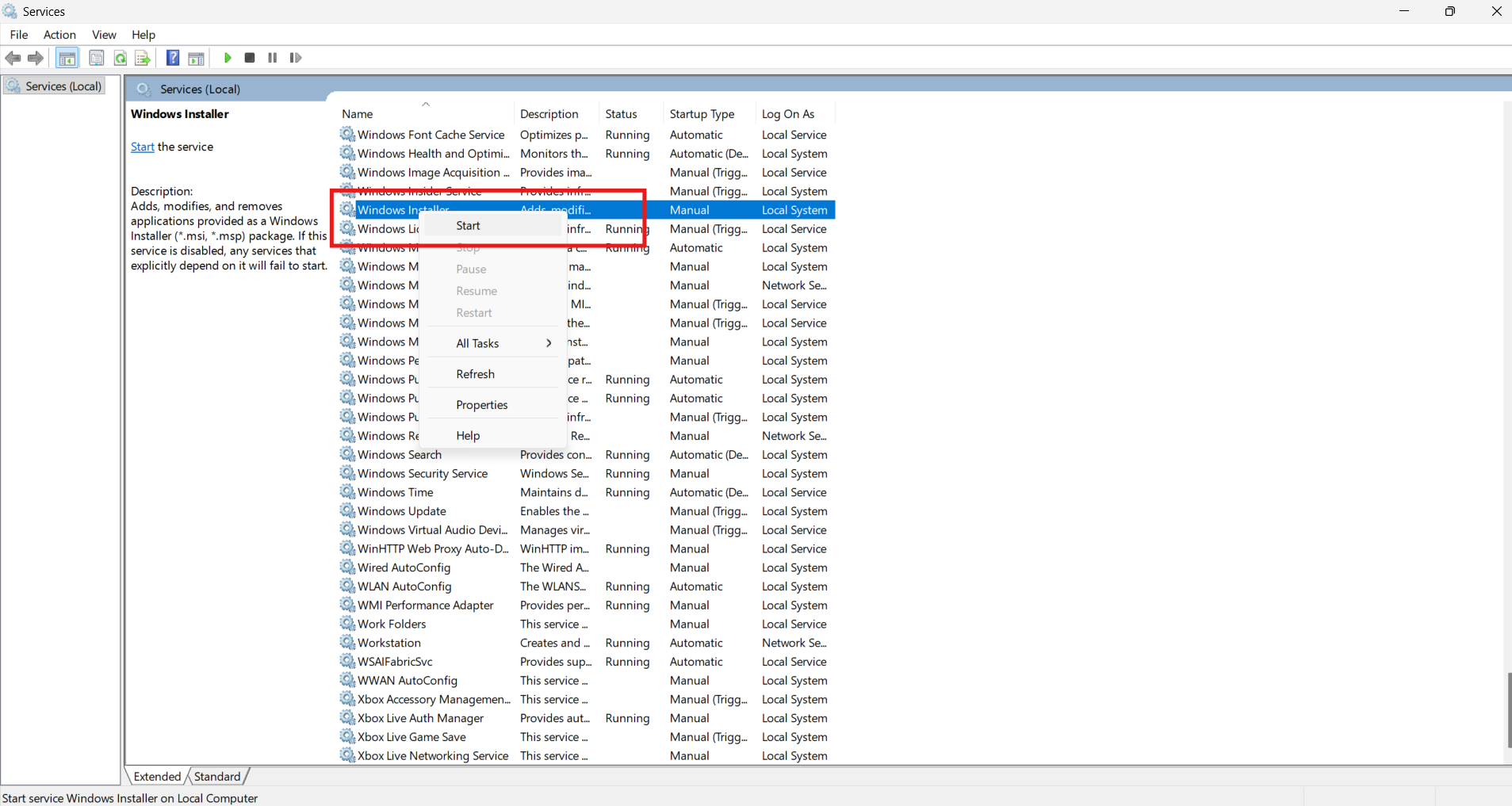Toggle the console tree pane icon
Viewport: 1512px width, 806px height.
point(67,57)
